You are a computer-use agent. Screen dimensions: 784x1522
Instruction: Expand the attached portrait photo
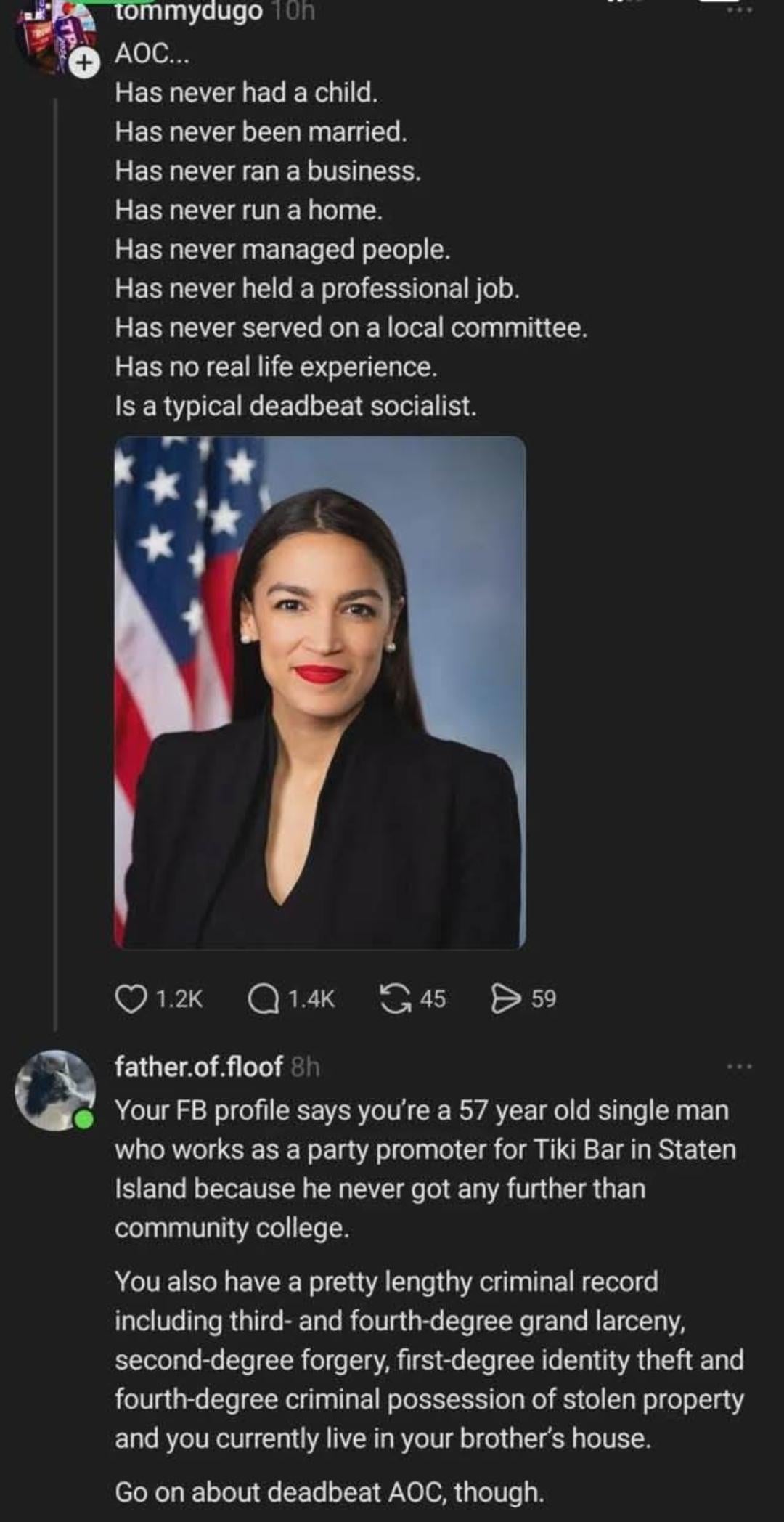(x=319, y=692)
